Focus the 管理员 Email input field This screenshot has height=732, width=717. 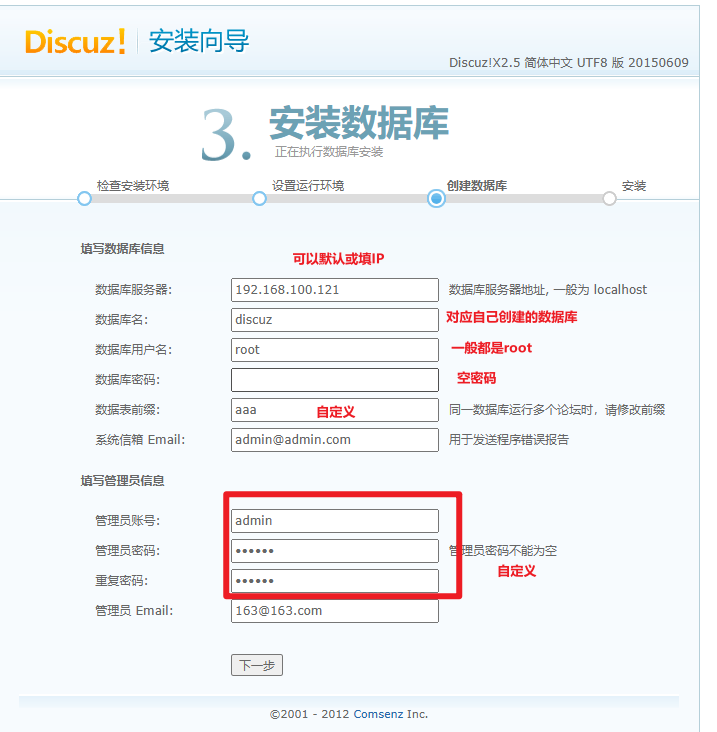pyautogui.click(x=335, y=611)
